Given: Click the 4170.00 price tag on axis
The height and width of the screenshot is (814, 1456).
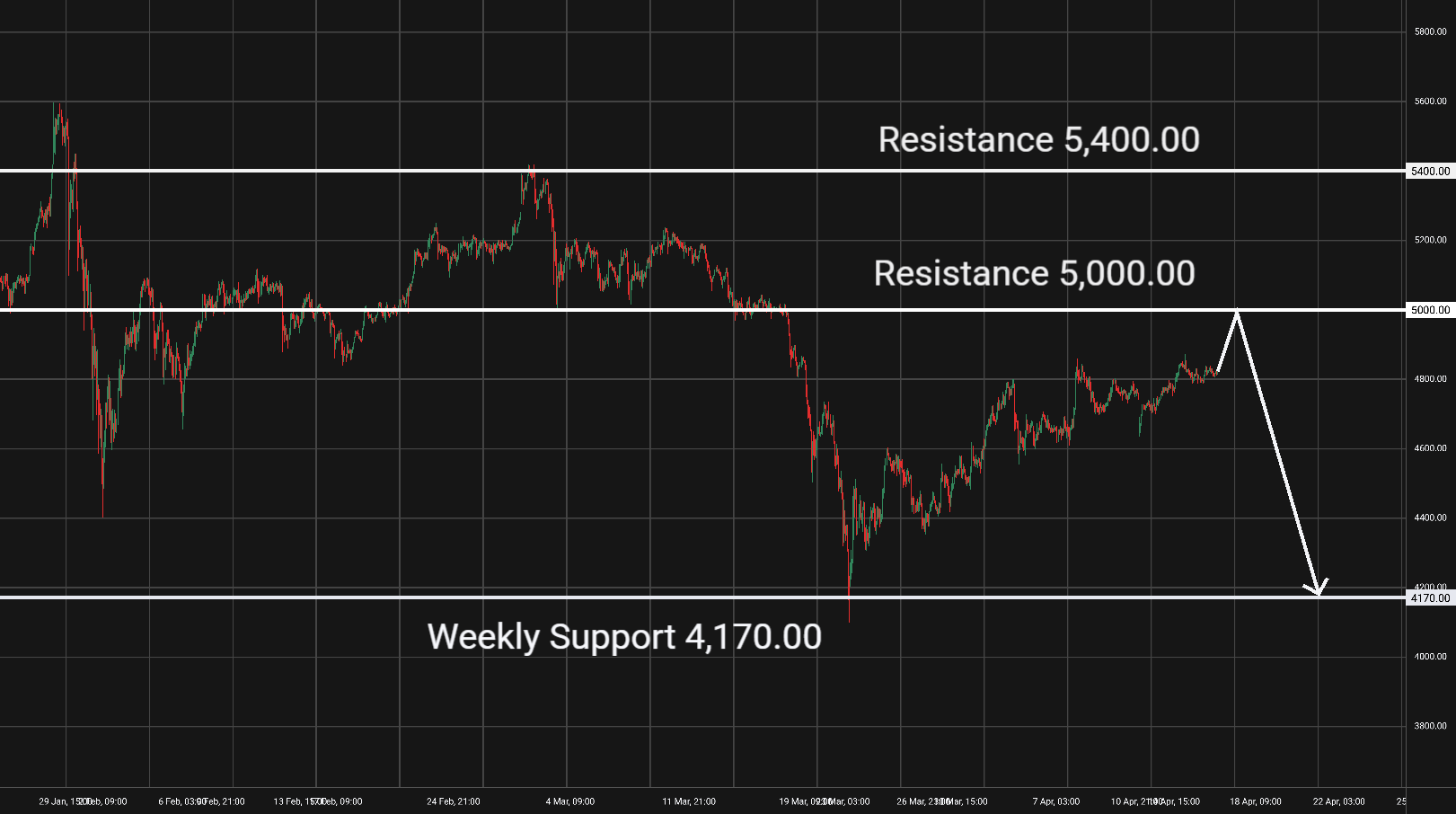Looking at the screenshot, I should coord(1430,597).
